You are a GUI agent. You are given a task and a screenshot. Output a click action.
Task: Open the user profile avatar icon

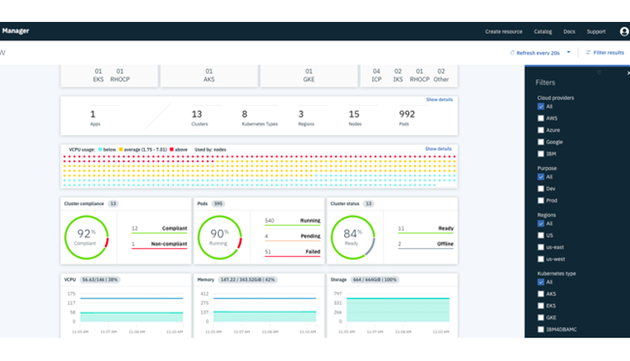pos(624,31)
